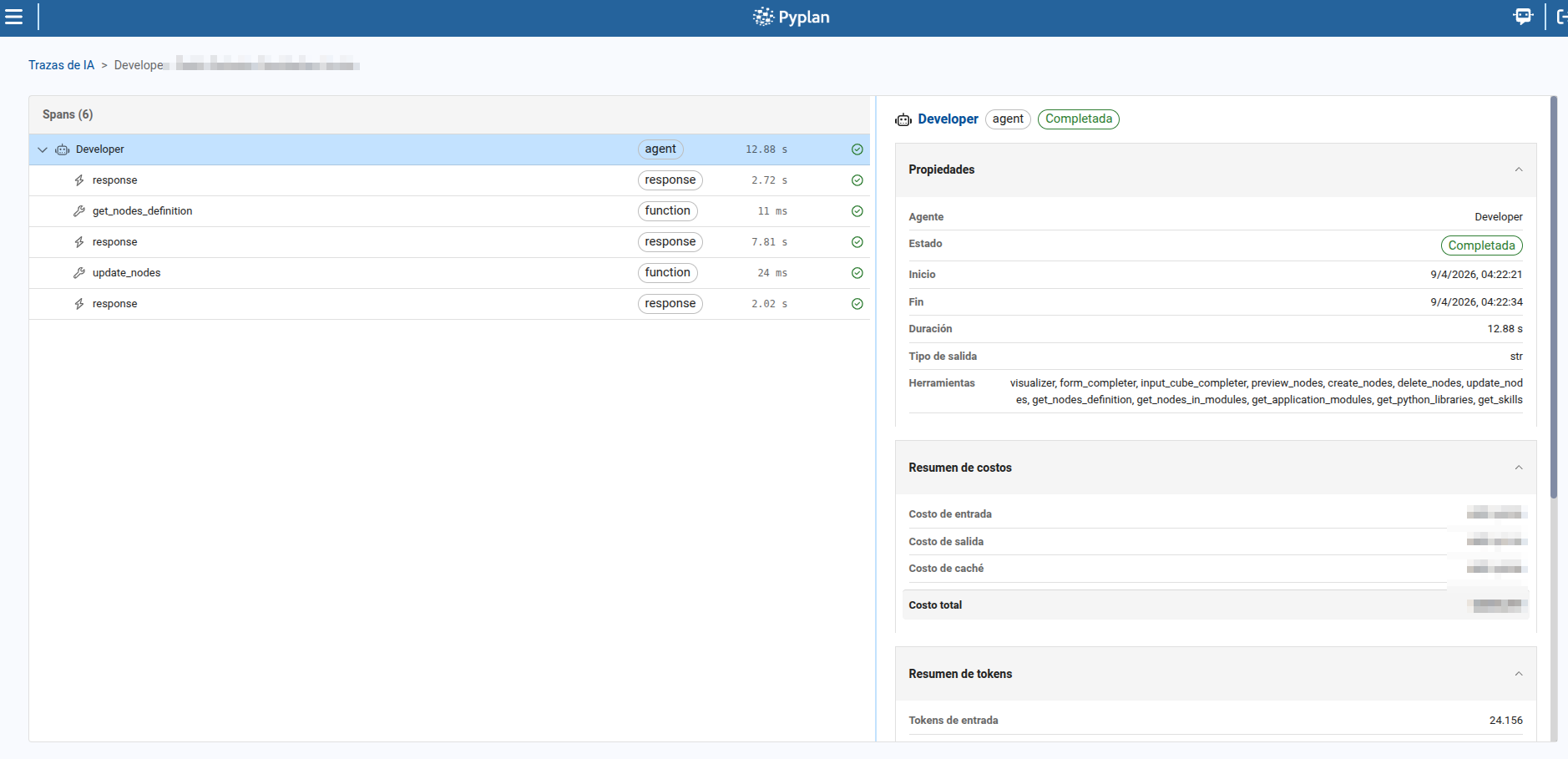Click the logout icon in header
Image resolution: width=1568 pixels, height=759 pixels.
click(1560, 17)
